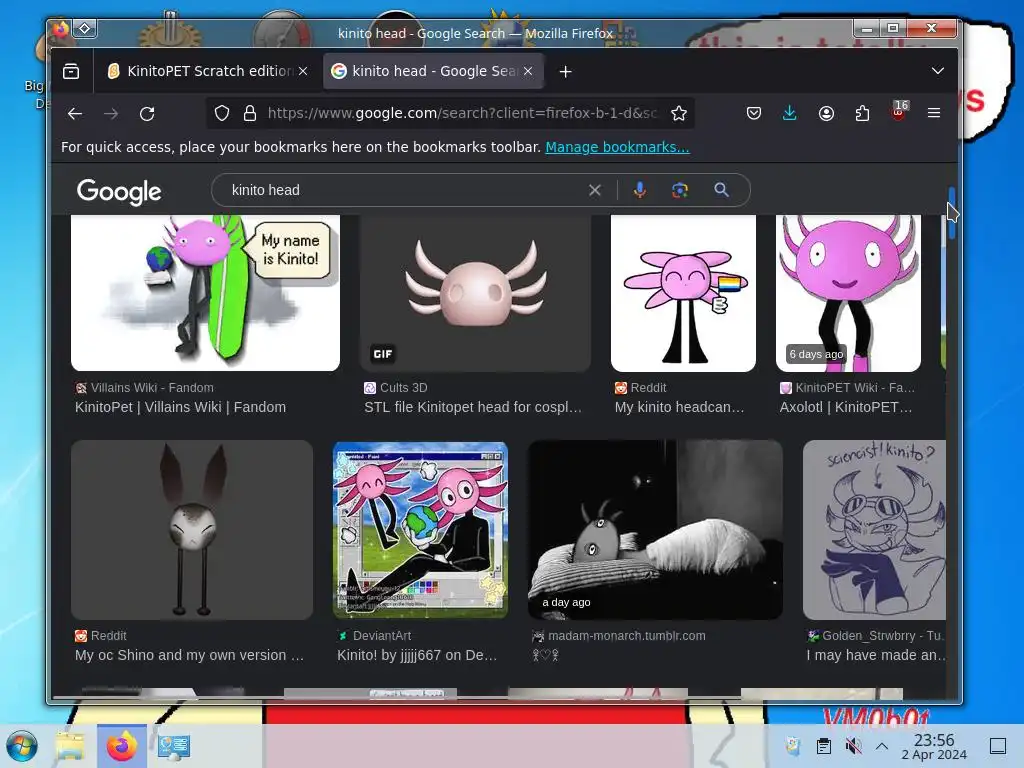Open the dark Shino oc thumbnail
Viewport: 1024px width, 768px height.
[x=192, y=530]
